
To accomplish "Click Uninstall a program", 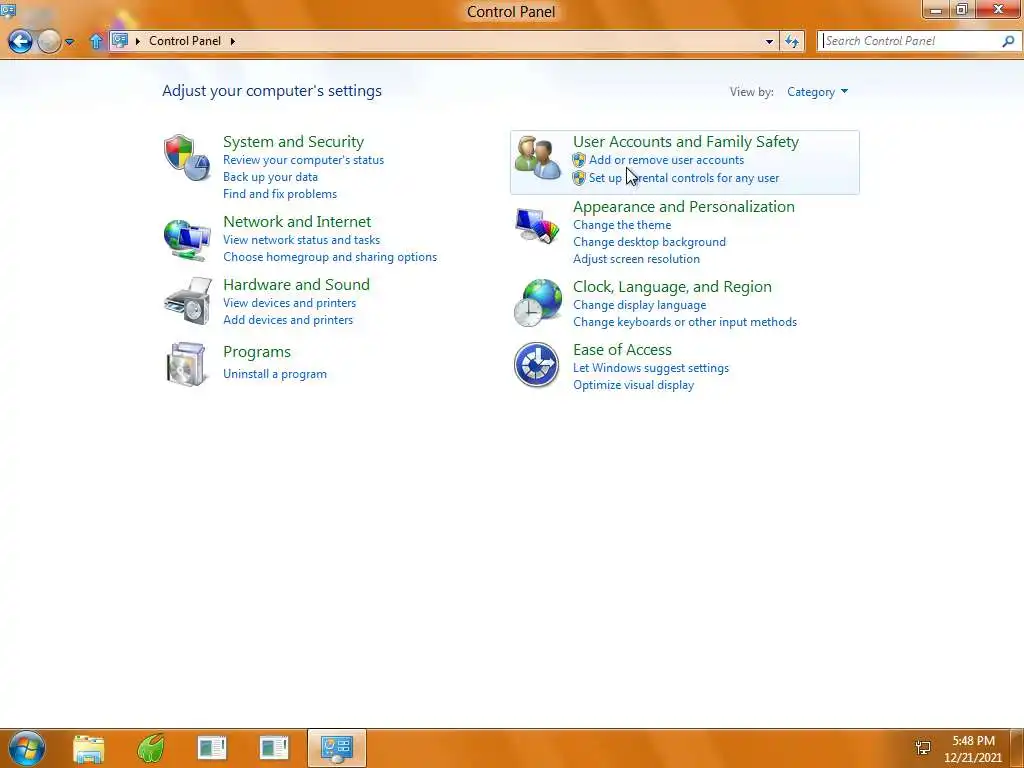I will point(274,374).
